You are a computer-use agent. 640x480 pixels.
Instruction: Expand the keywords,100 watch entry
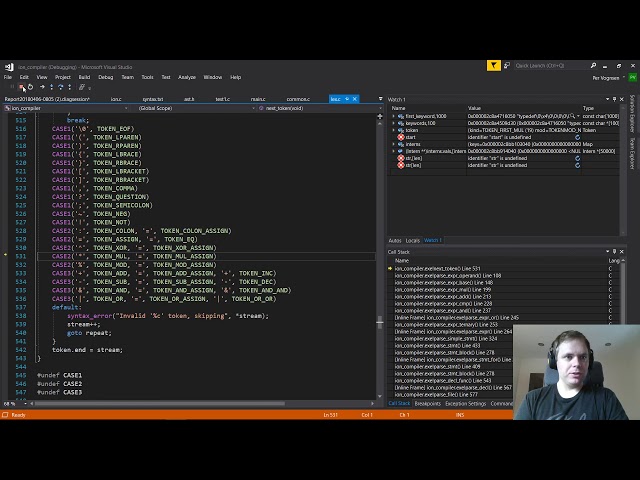point(393,123)
